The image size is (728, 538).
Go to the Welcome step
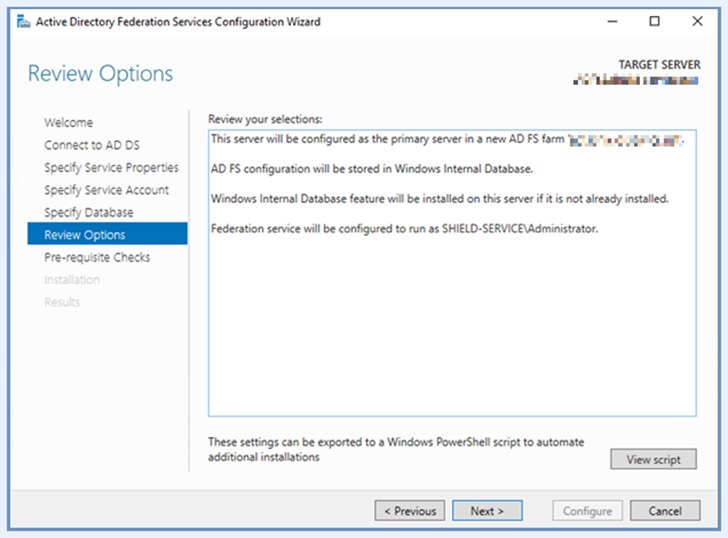pyautogui.click(x=68, y=123)
